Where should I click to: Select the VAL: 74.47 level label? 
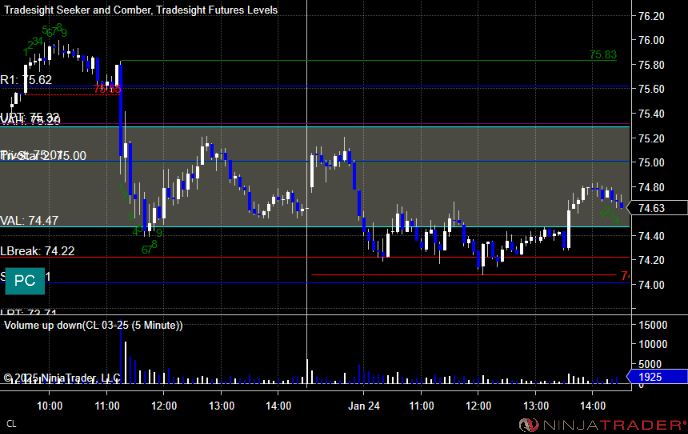(29, 220)
